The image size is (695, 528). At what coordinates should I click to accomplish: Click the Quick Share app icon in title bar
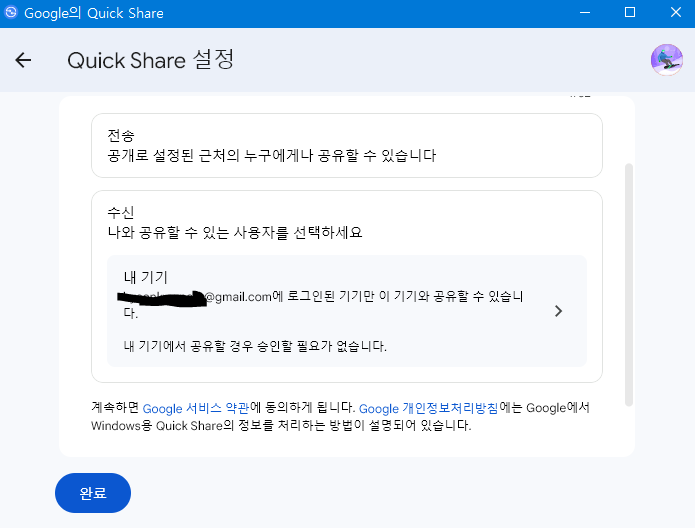pos(11,12)
